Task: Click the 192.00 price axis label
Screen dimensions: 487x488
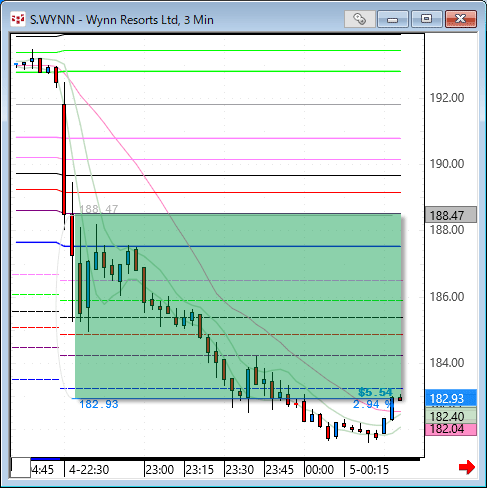Action: (x=447, y=98)
